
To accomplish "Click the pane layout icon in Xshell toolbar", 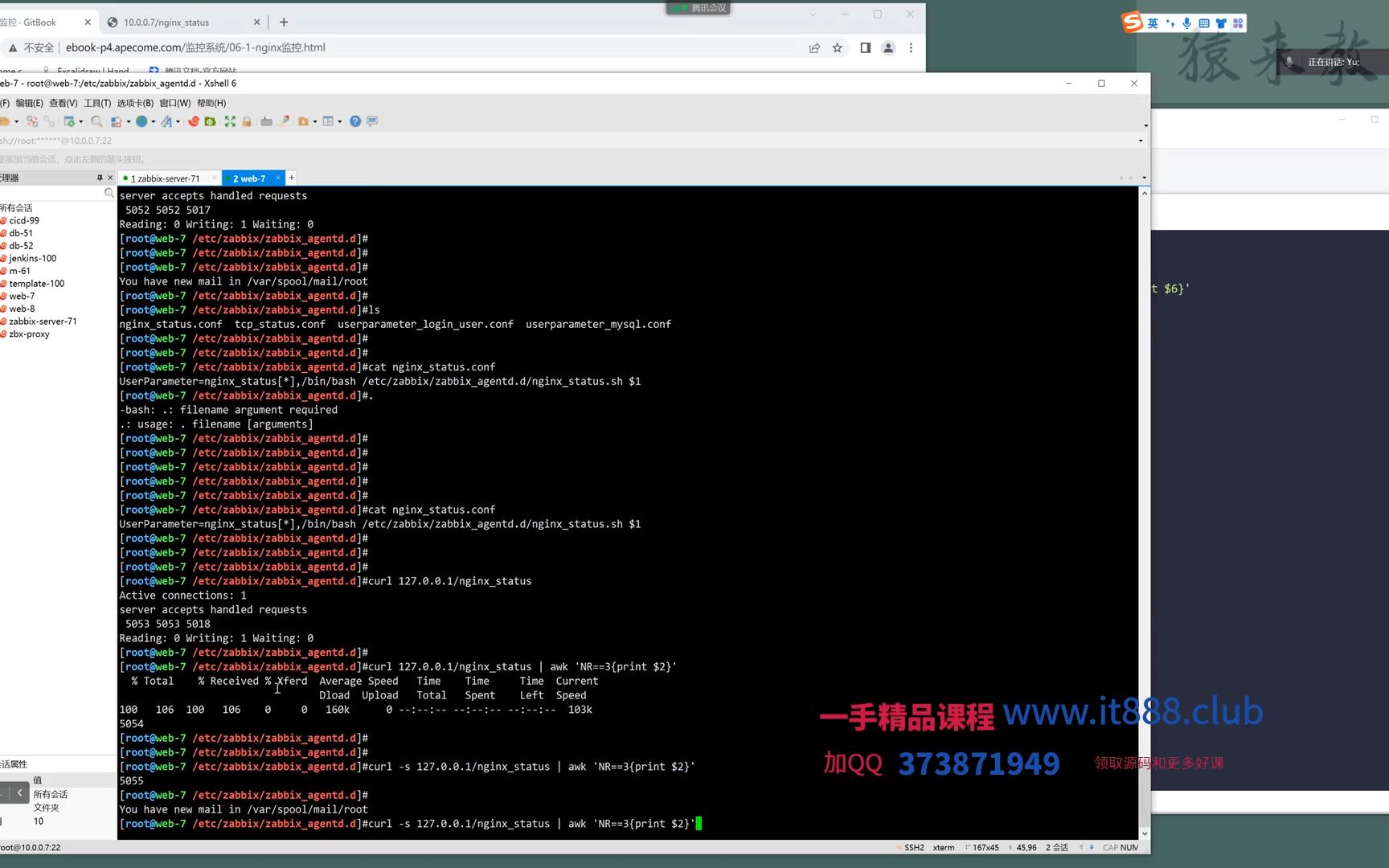I will tap(328, 121).
